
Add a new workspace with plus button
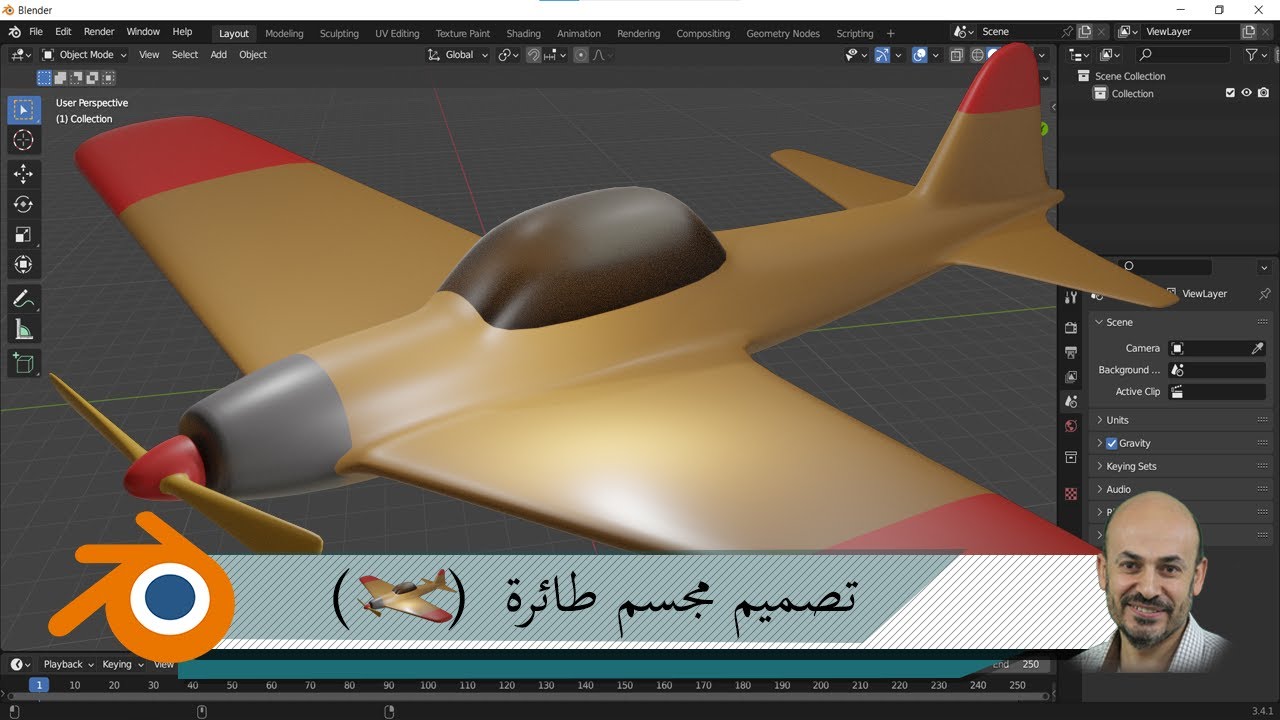(890, 33)
